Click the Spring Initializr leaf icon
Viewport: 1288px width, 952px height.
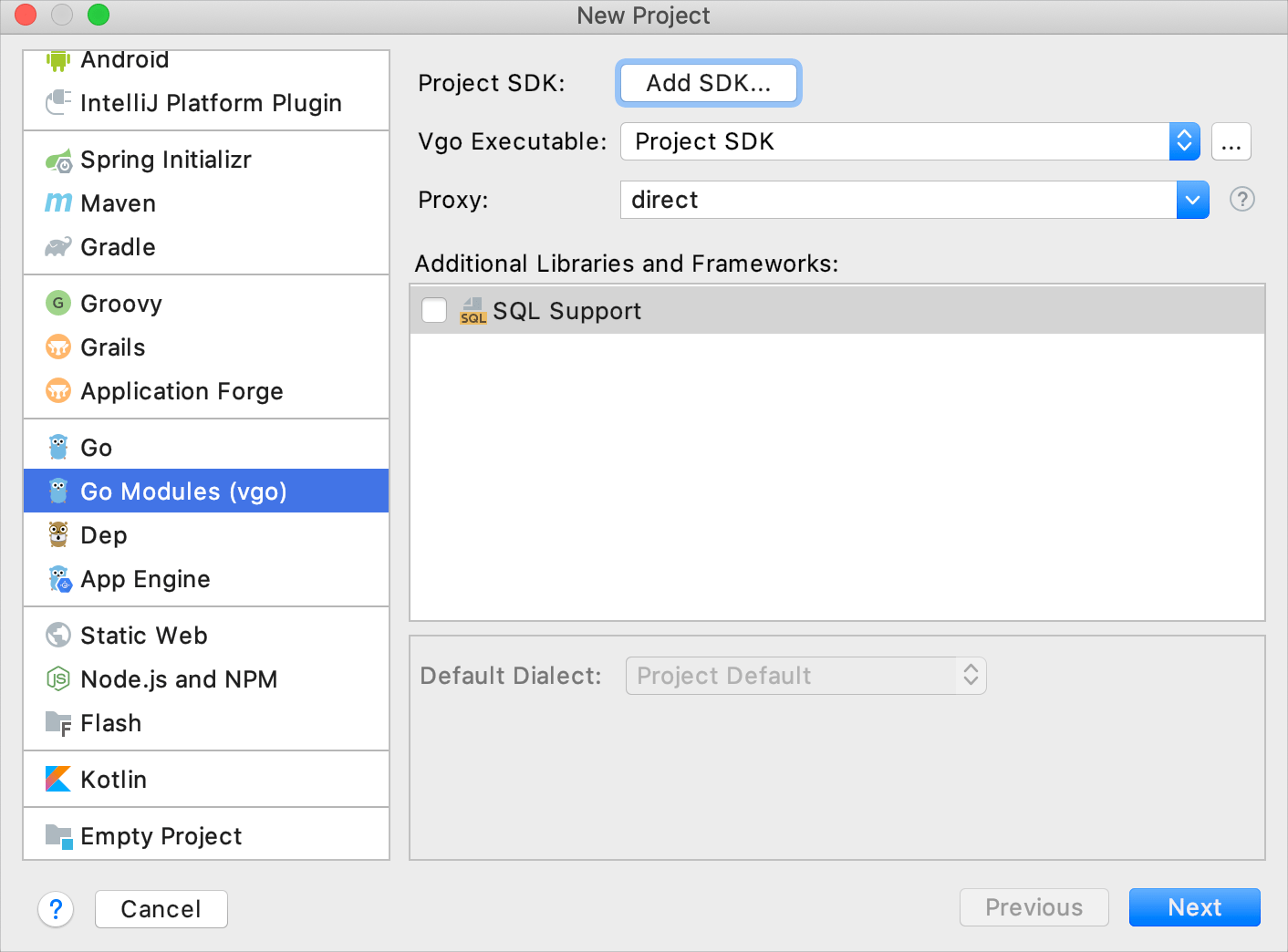[58, 160]
